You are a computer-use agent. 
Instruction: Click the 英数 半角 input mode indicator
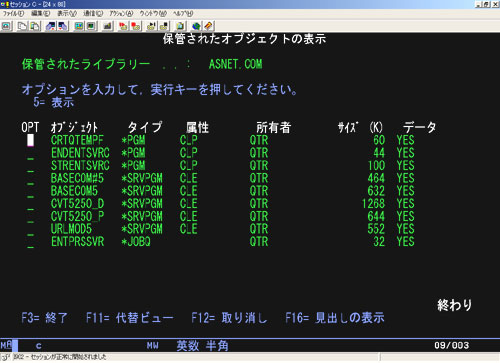202,346
